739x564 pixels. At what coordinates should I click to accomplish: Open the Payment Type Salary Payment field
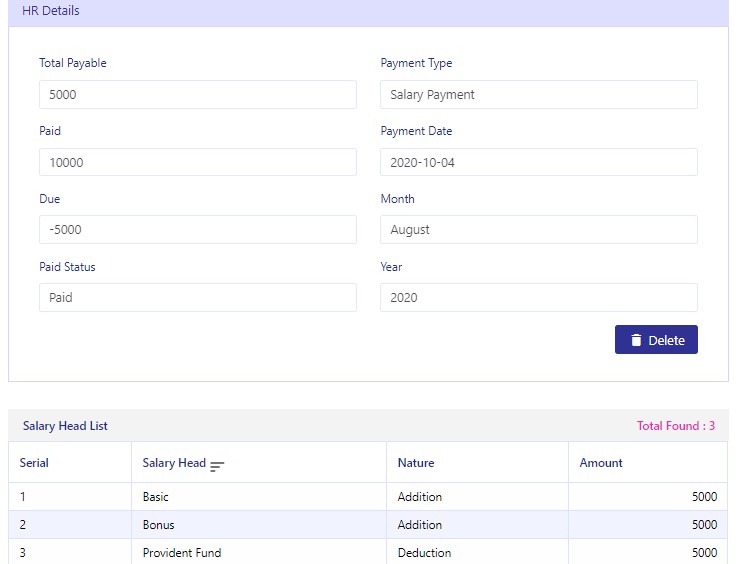[539, 95]
